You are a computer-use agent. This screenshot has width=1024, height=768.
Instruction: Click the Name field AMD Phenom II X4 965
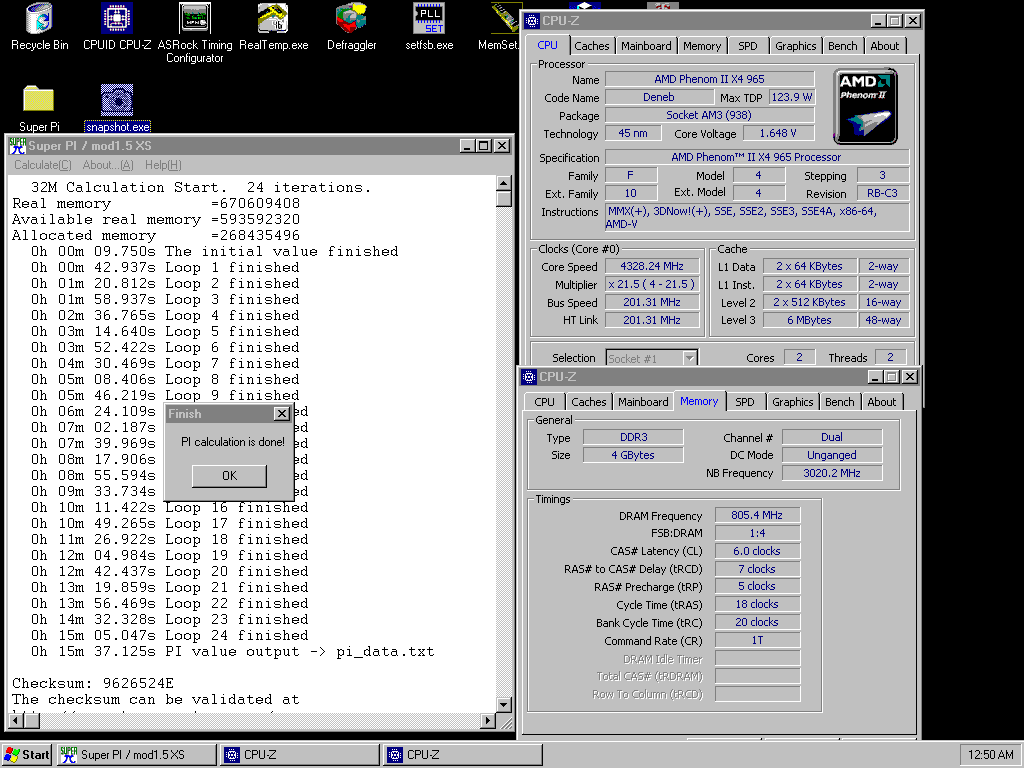[709, 79]
